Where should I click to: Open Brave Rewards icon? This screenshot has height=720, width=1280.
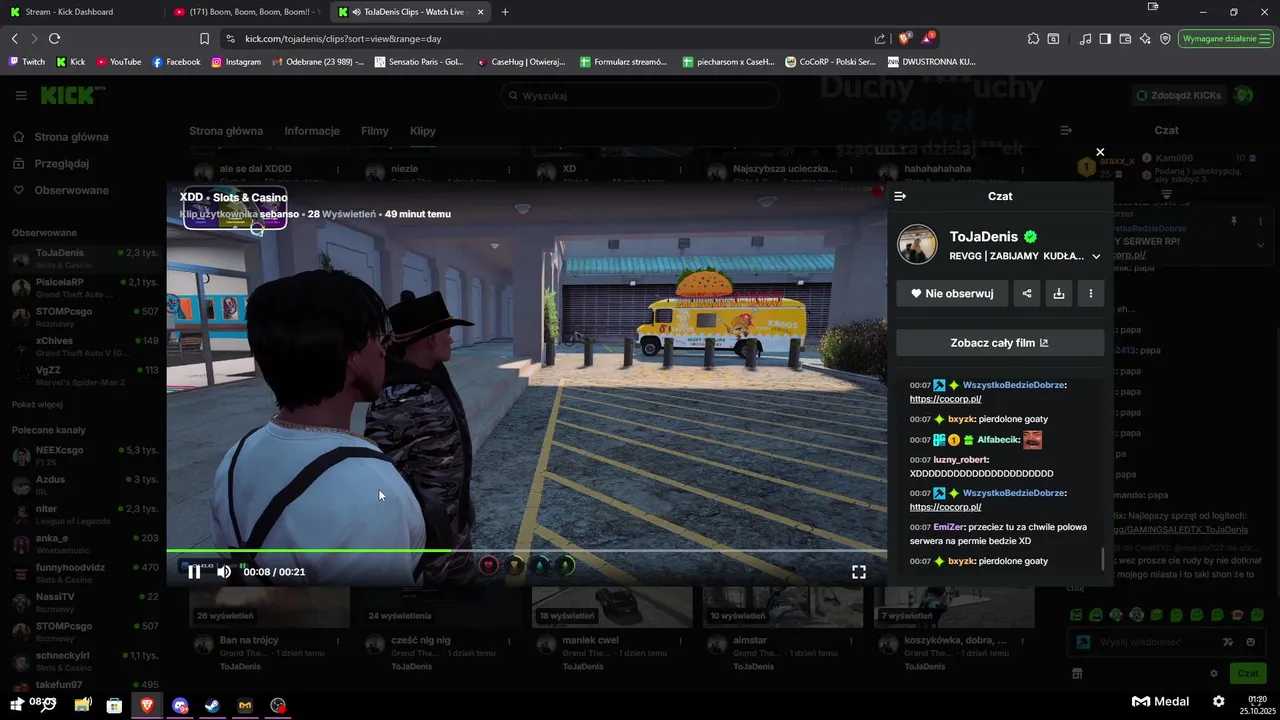point(929,38)
